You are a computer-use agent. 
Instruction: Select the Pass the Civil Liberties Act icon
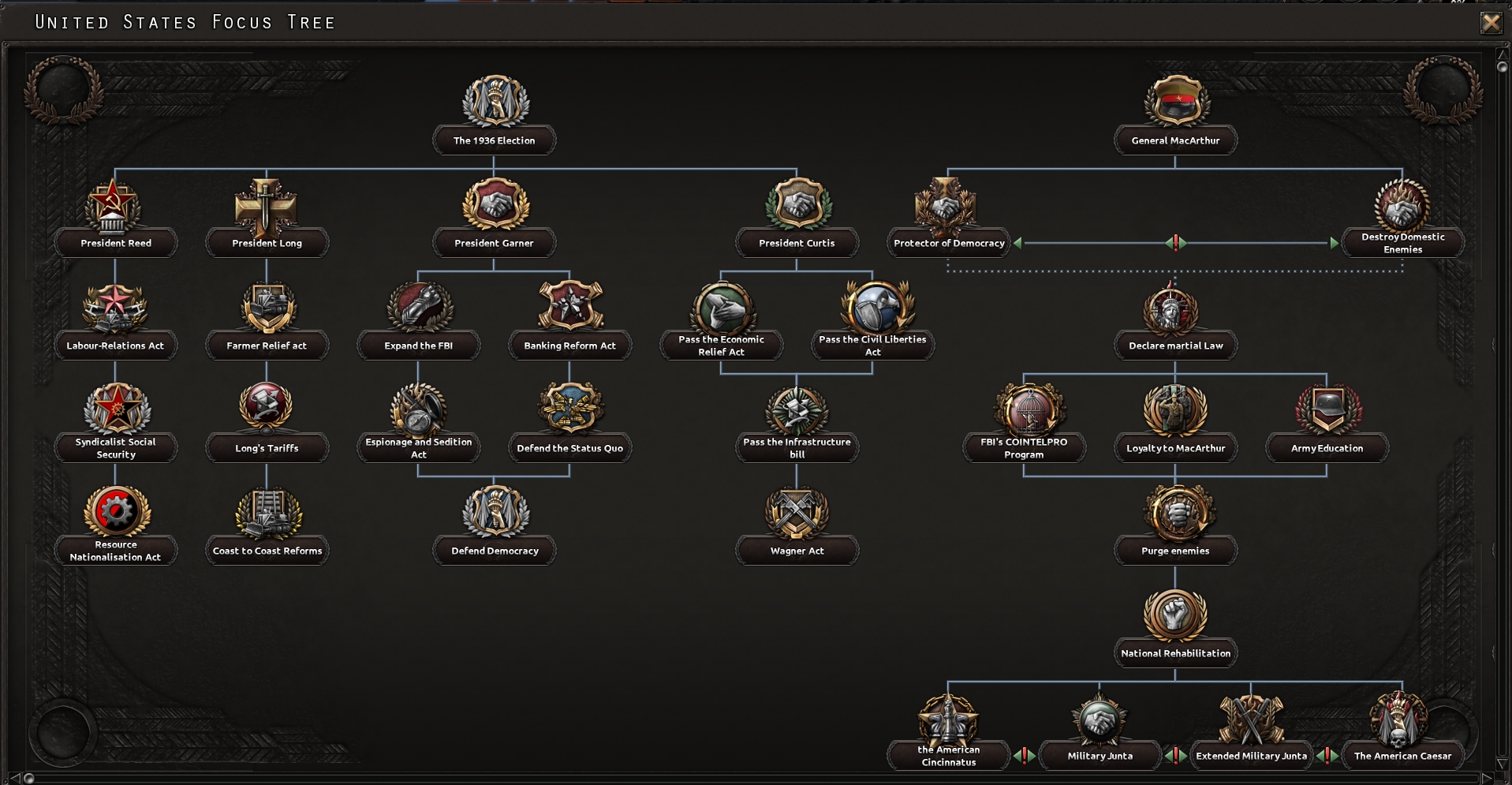[x=876, y=306]
